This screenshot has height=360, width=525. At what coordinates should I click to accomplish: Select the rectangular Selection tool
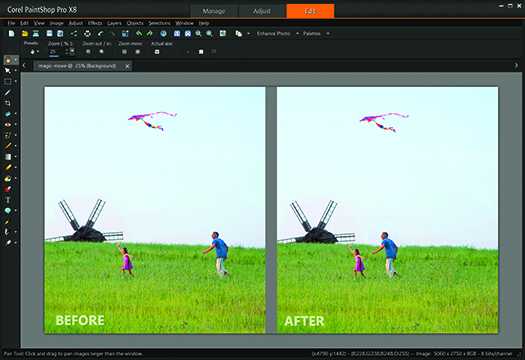[8, 81]
